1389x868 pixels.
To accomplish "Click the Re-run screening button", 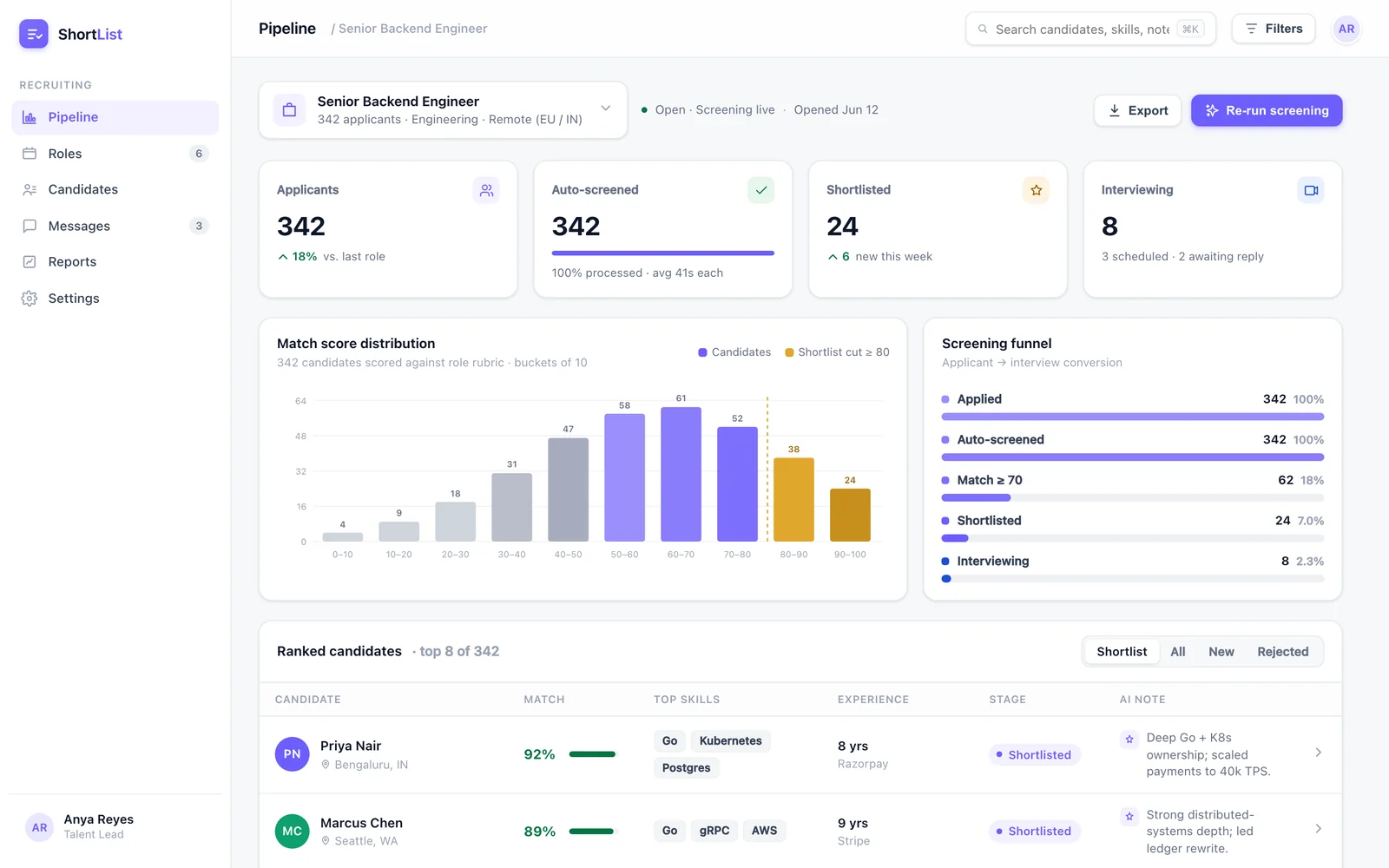I will click(1267, 110).
